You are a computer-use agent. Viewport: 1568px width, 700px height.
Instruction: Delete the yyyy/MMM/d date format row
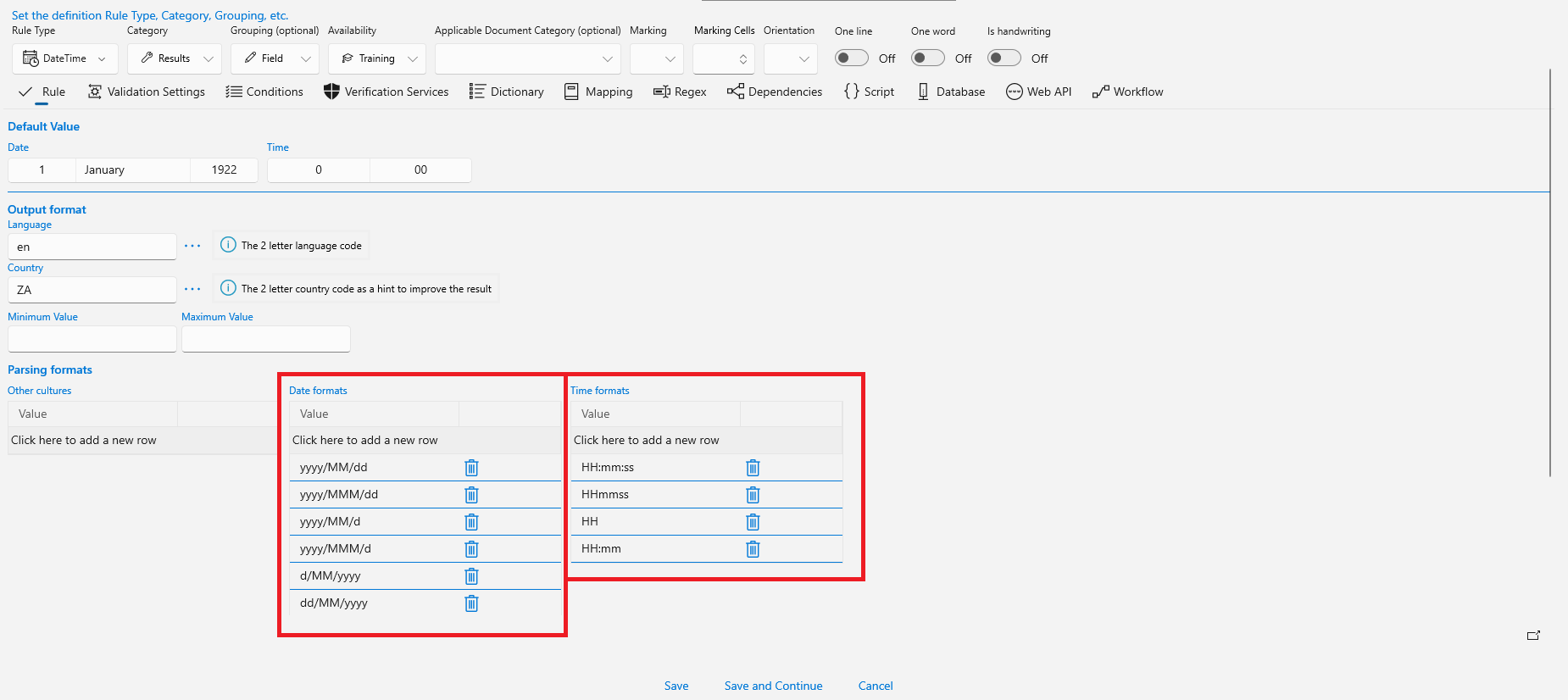click(x=471, y=549)
